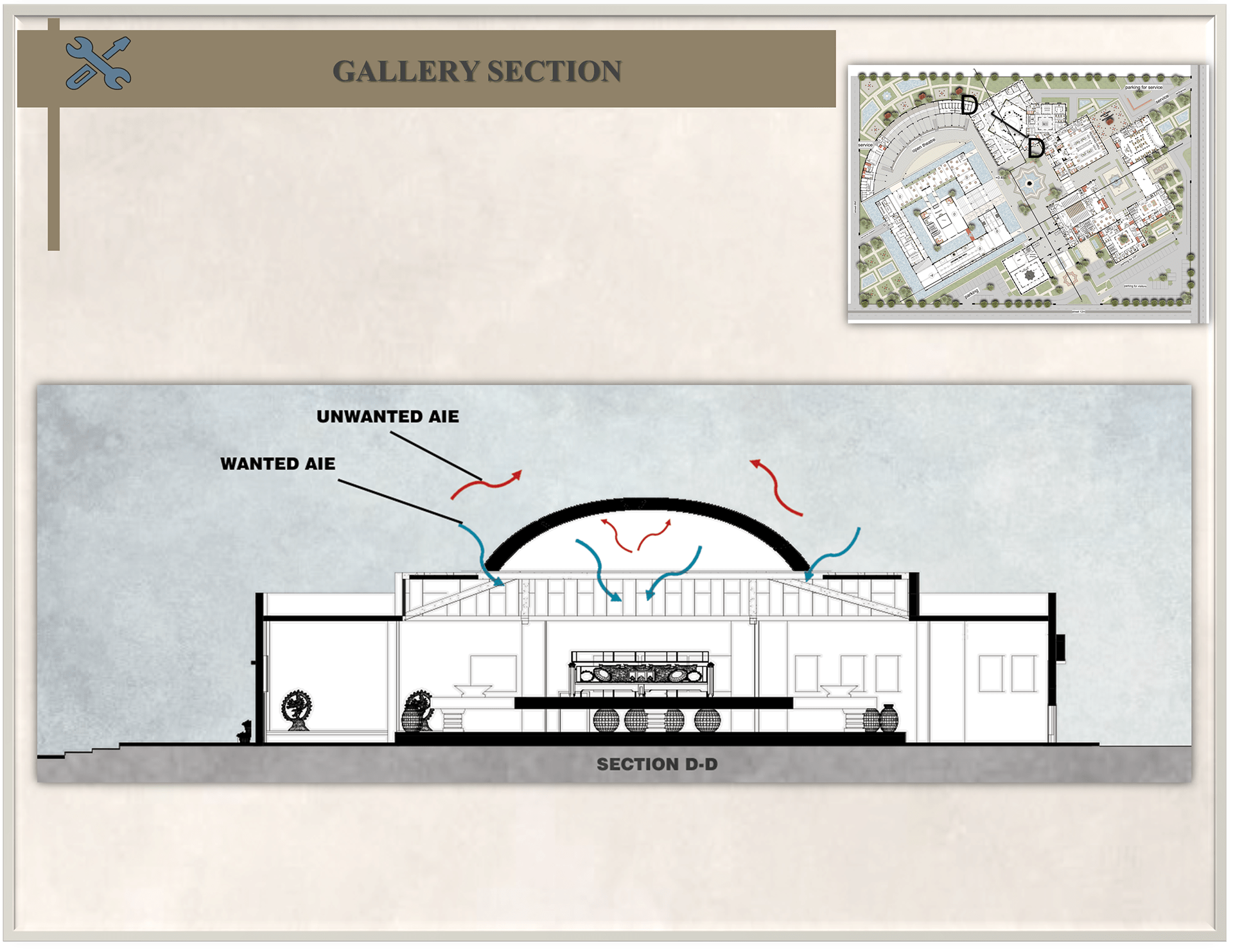The height and width of the screenshot is (952, 1233).
Task: Click the 'parking for service' label on the plan
Action: click(x=1144, y=87)
